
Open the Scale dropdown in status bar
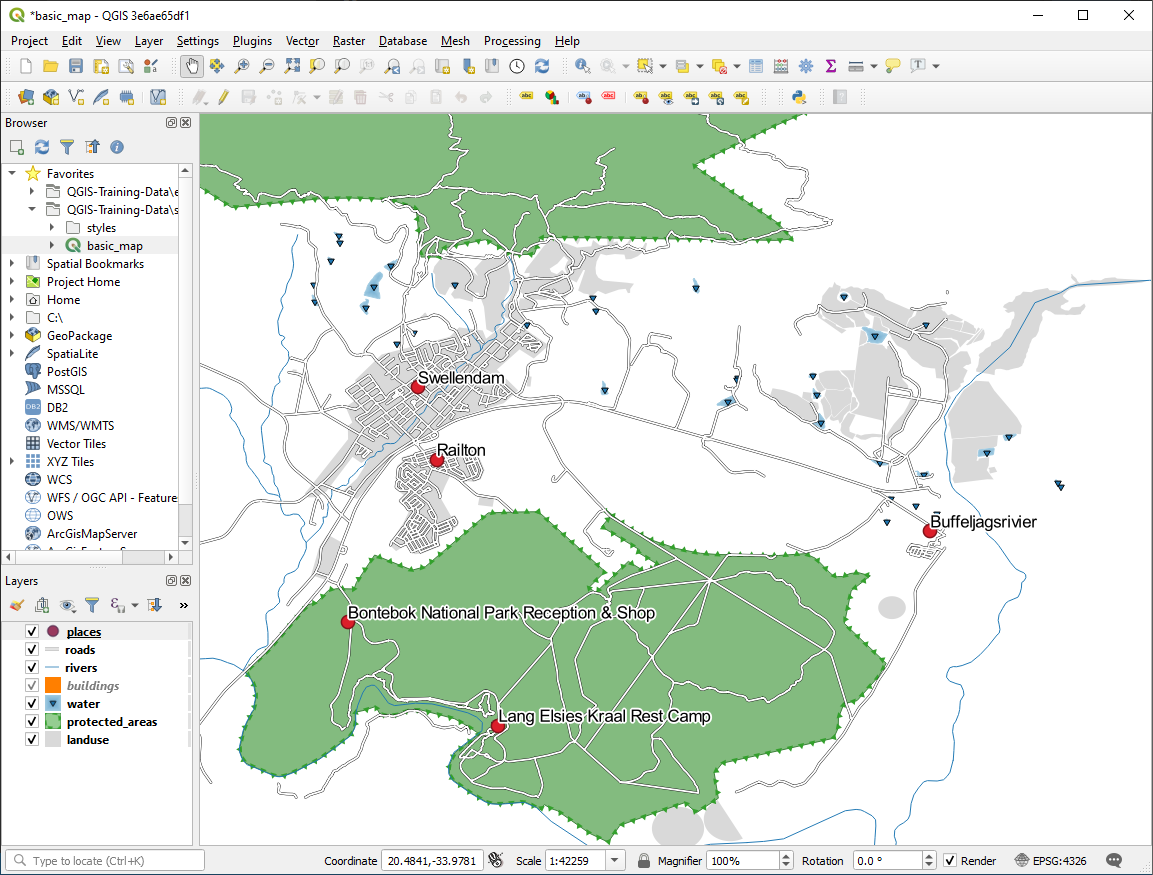(x=615, y=861)
